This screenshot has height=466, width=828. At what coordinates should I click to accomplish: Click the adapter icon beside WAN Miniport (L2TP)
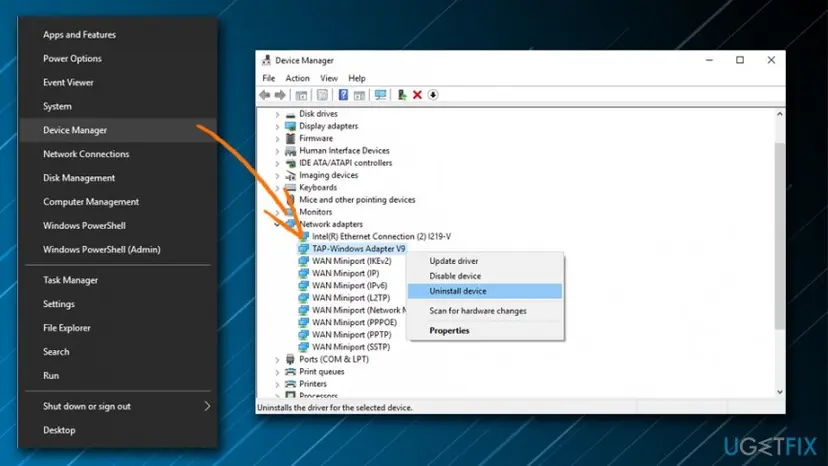[x=303, y=298]
